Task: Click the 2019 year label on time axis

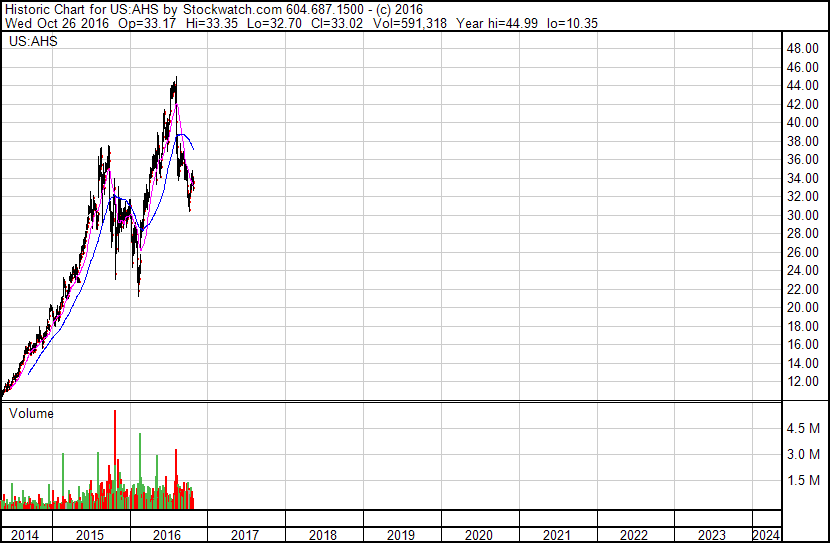Action: (x=401, y=535)
